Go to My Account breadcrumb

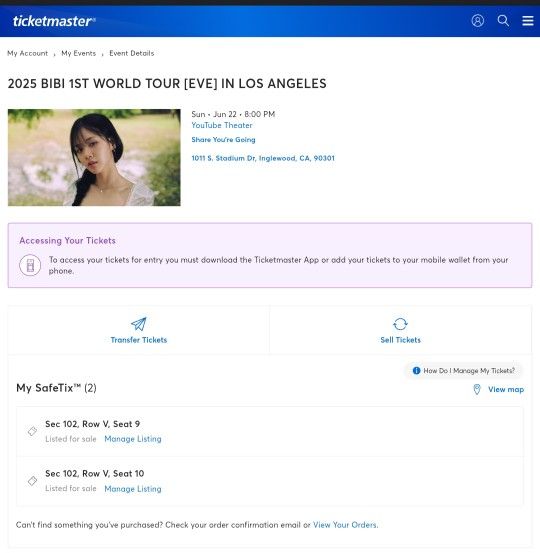(x=28, y=53)
